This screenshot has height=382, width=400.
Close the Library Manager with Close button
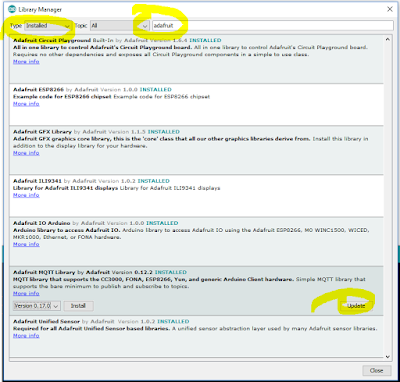[376, 370]
